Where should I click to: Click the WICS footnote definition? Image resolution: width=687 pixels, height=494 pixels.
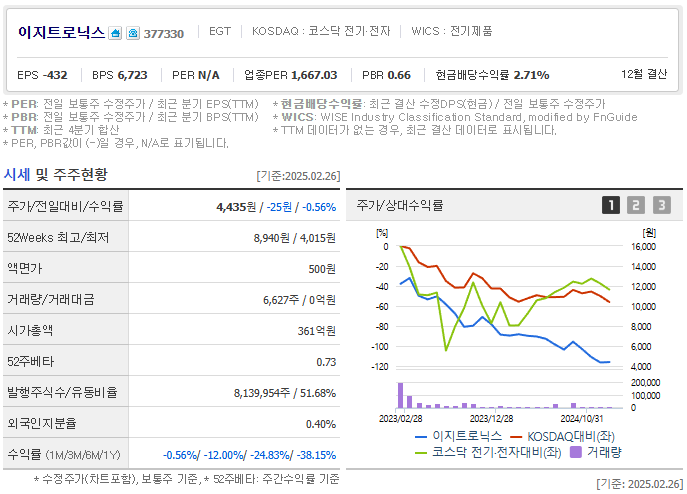coord(455,117)
